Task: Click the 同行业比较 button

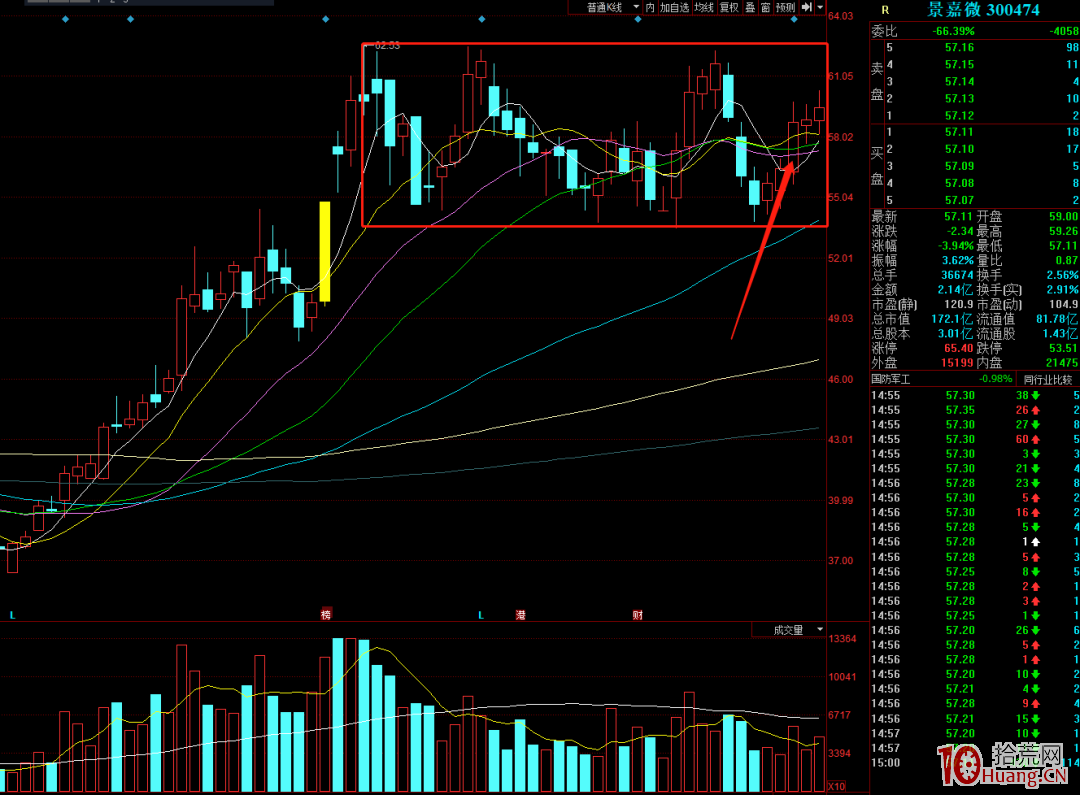Action: point(1048,380)
